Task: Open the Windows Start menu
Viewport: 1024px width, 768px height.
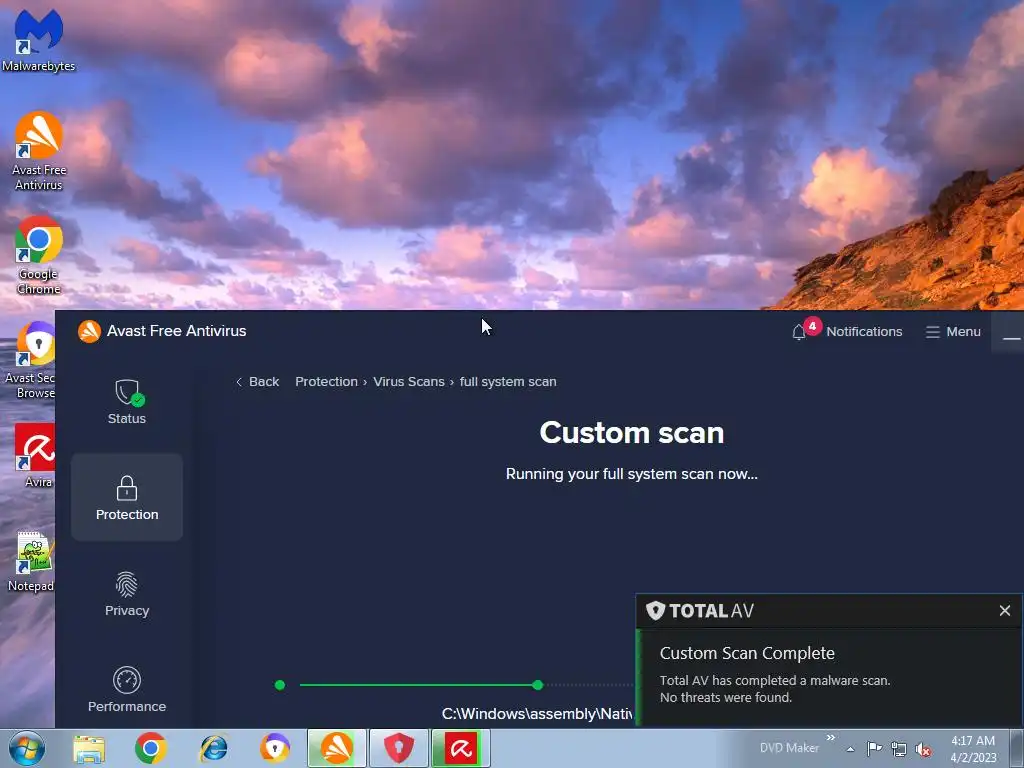Action: [27, 748]
